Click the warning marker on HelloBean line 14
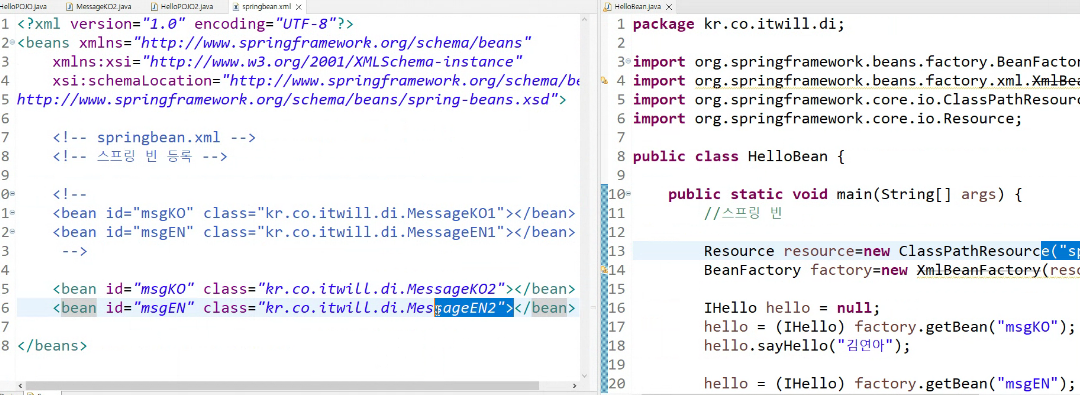This screenshot has height=395, width=1080. pos(604,270)
